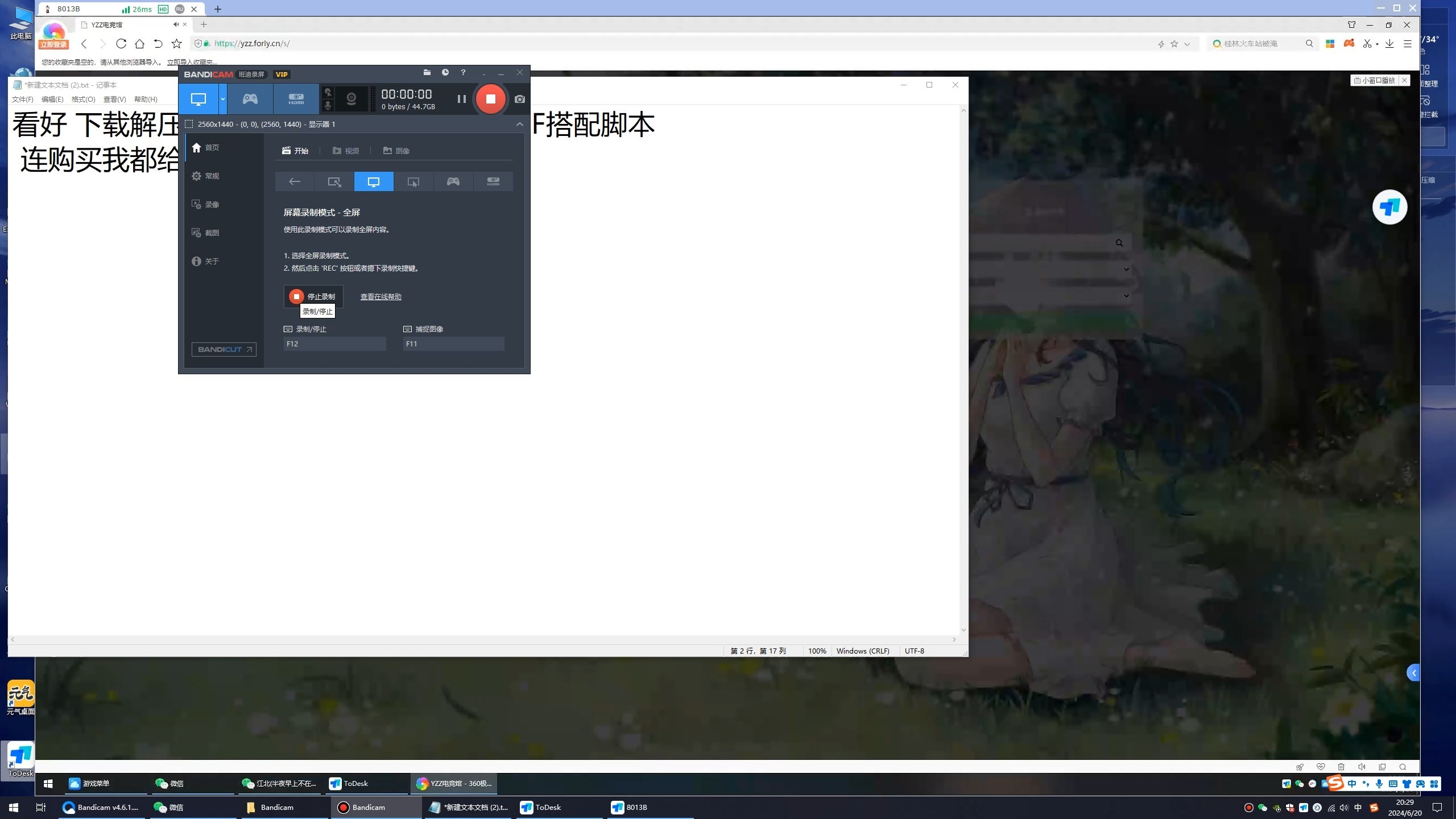Open Bandicam help question mark

[464, 73]
